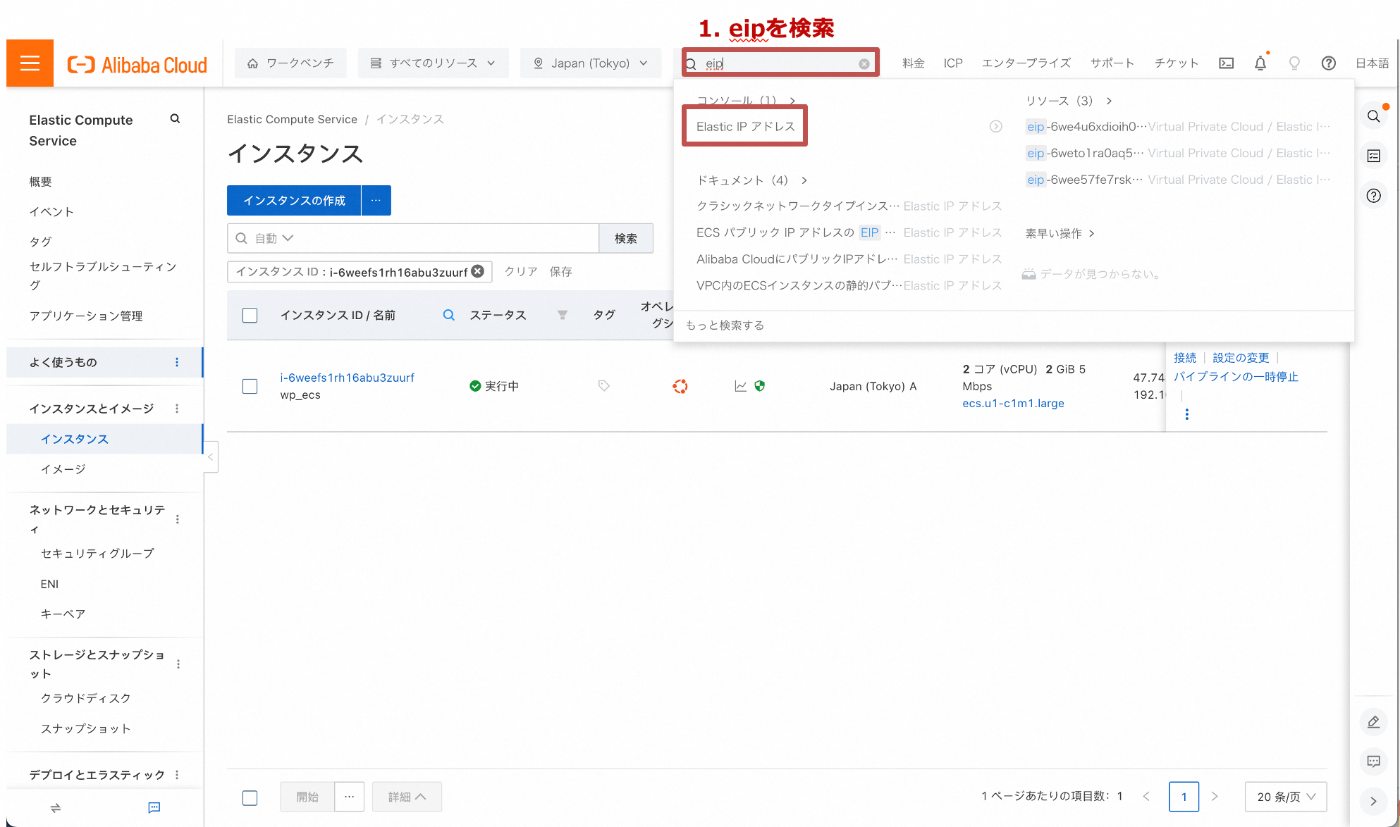The height and width of the screenshot is (827, 1400).
Task: Select page 1 in the pagination
Action: (1184, 797)
